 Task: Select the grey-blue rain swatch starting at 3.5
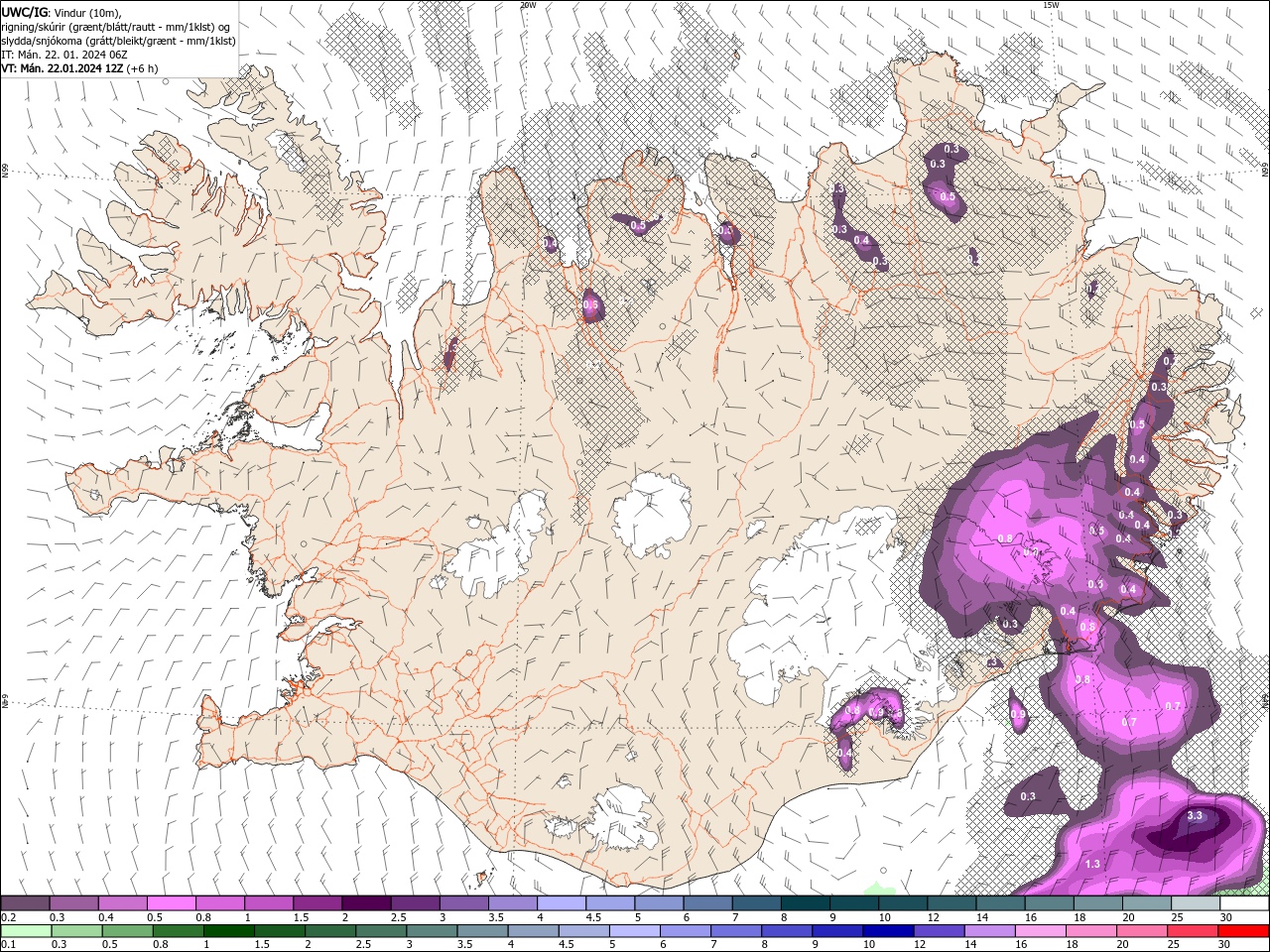tap(483, 930)
